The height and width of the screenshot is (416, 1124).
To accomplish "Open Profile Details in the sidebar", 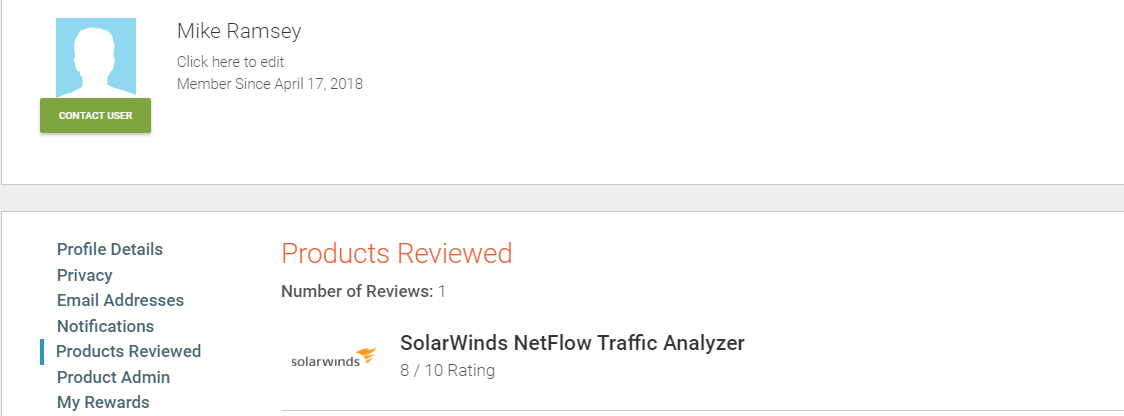I will [110, 249].
